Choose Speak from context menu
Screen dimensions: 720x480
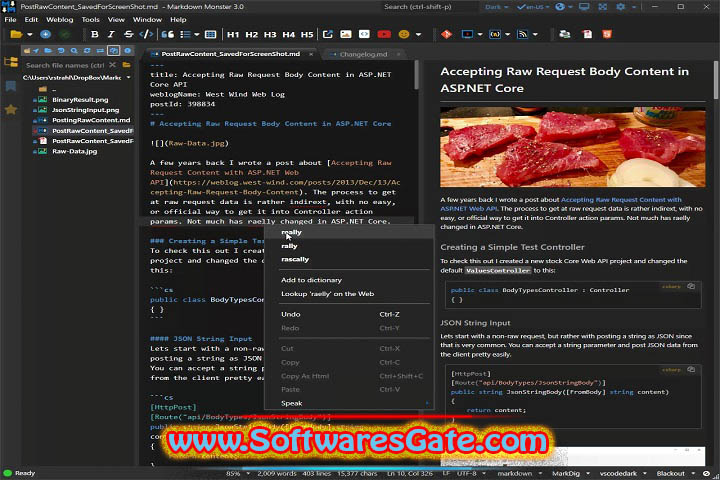(x=349, y=403)
